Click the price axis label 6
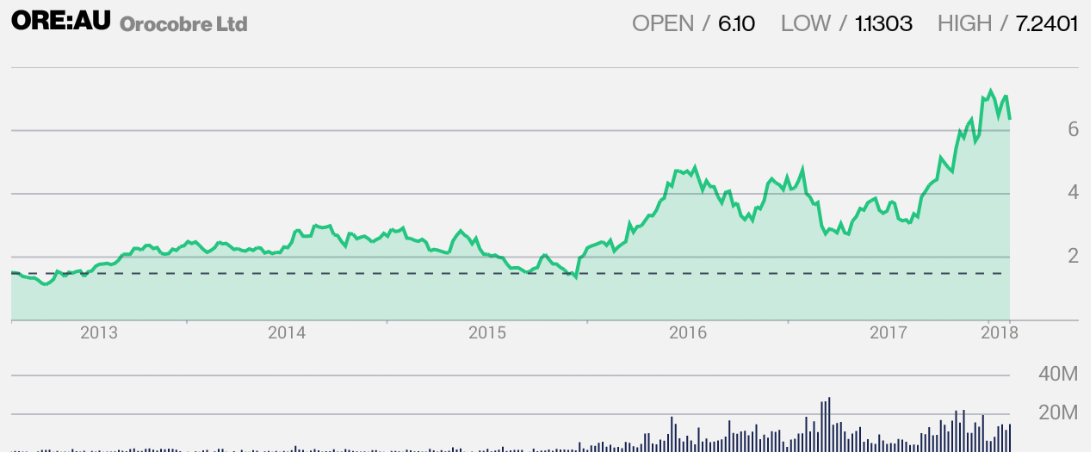1091x452 pixels. 1073,129
